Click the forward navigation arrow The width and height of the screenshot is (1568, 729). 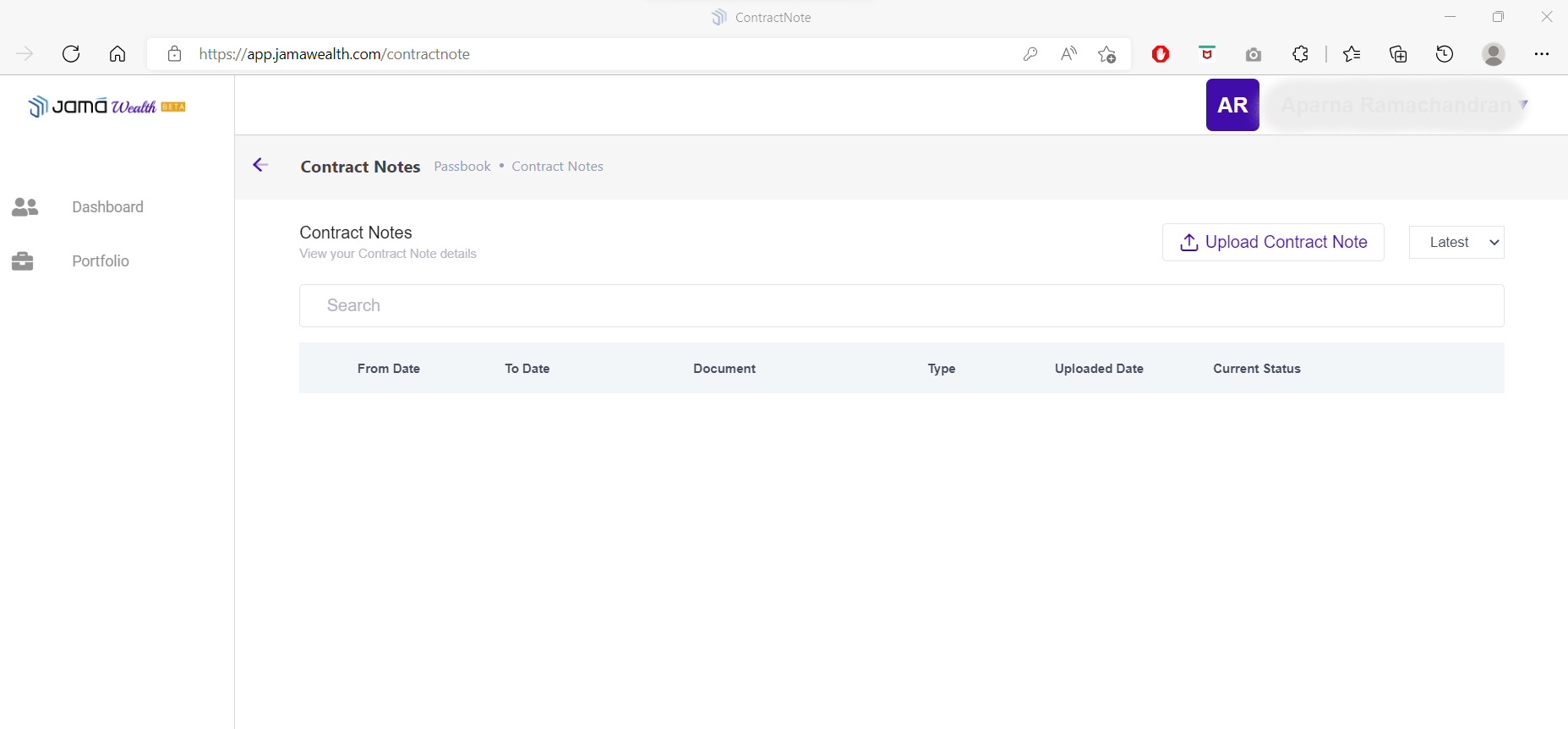[25, 54]
